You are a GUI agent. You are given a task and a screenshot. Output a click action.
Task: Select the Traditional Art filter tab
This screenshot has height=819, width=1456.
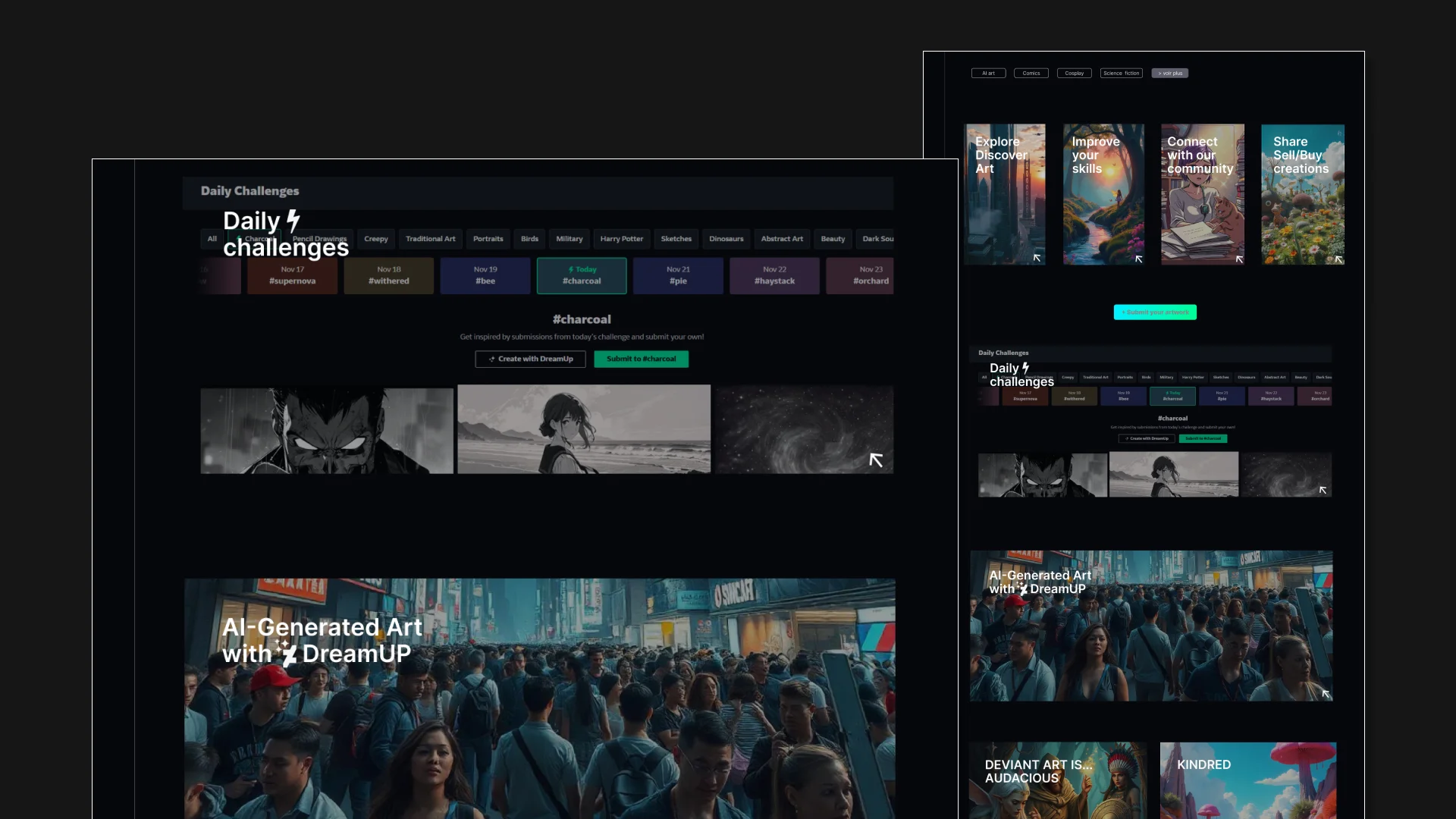[x=430, y=239]
